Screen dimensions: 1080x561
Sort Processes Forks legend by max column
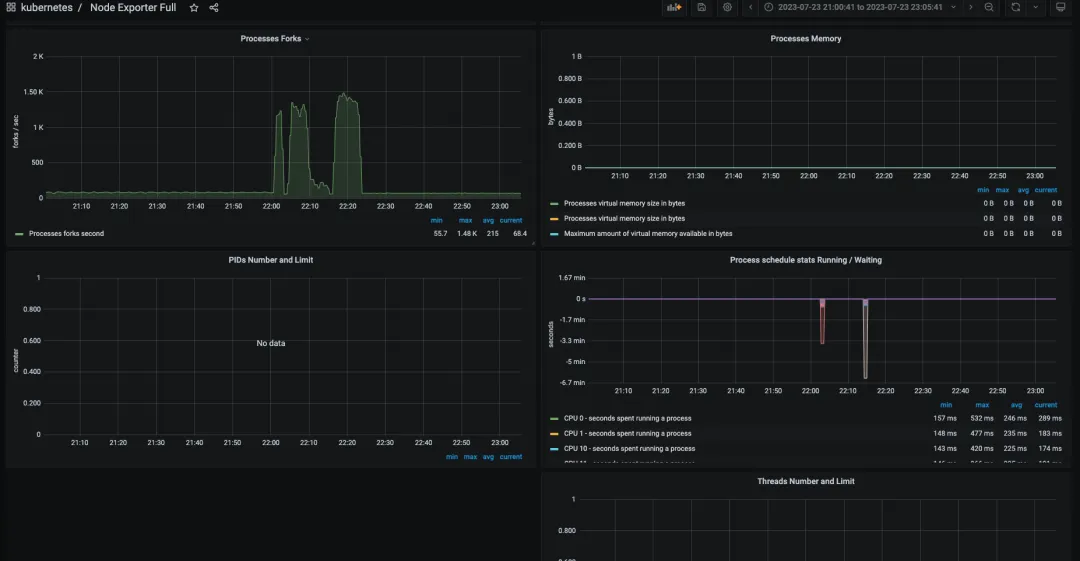coord(465,220)
